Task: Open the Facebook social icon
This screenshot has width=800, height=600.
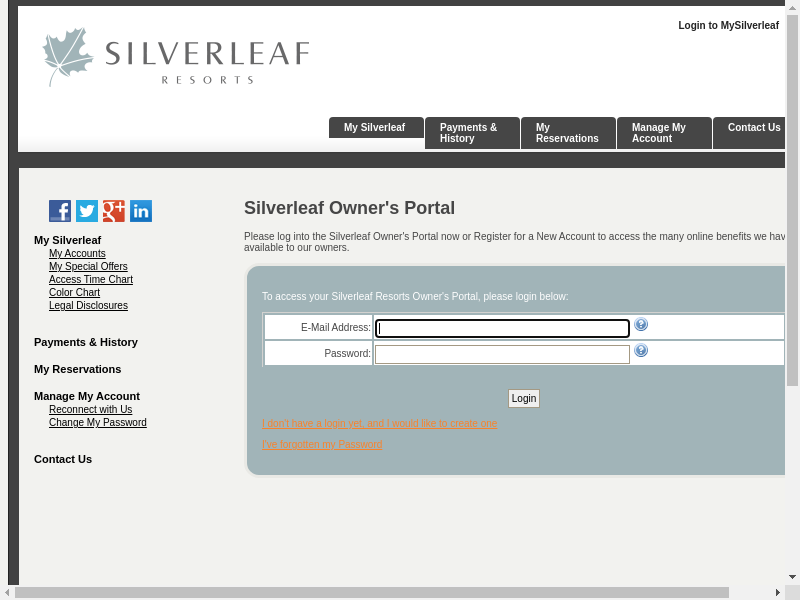Action: 60,211
